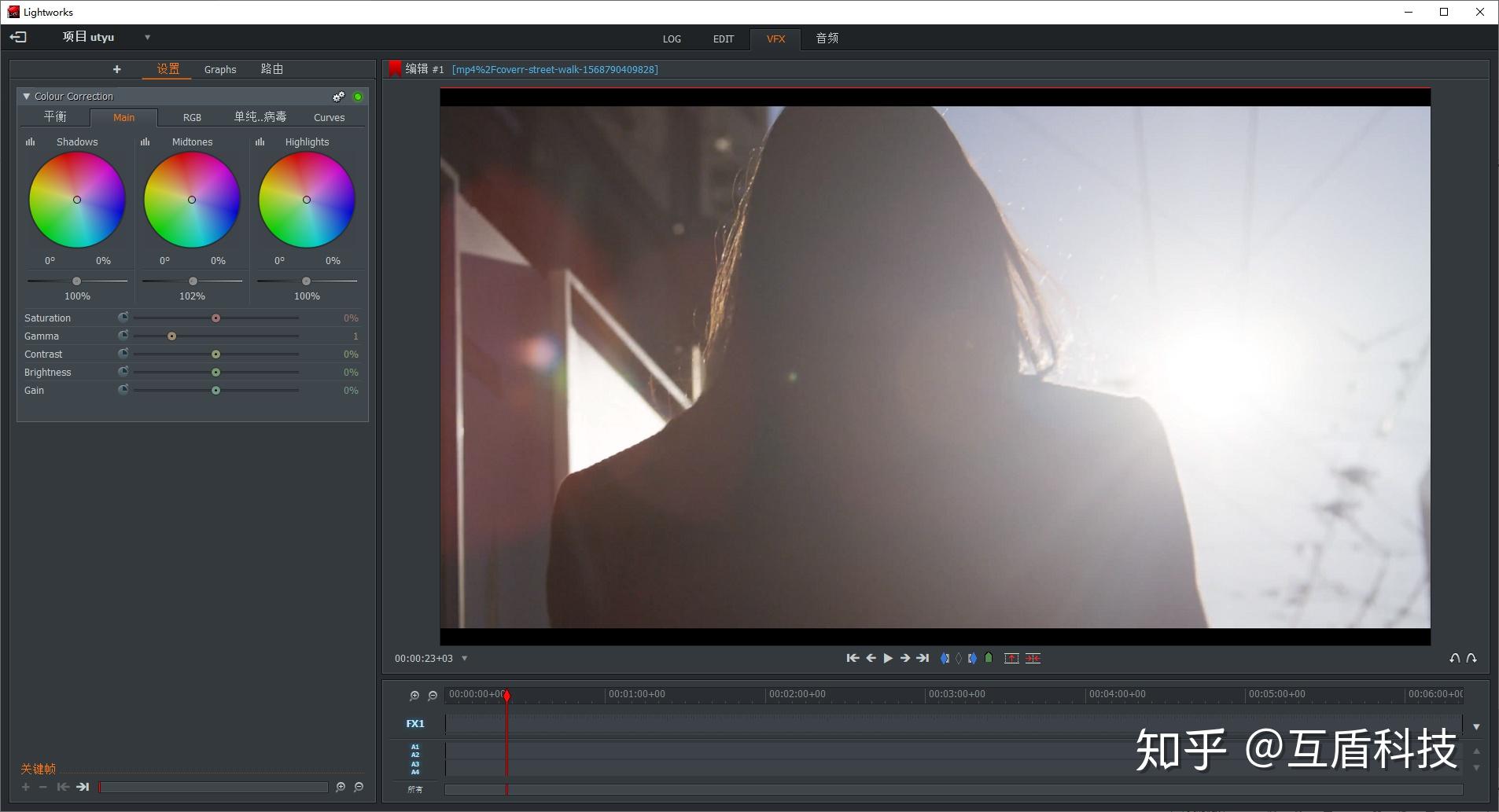The image size is (1499, 812).
Task: Jump to the start of the sequence
Action: (853, 658)
